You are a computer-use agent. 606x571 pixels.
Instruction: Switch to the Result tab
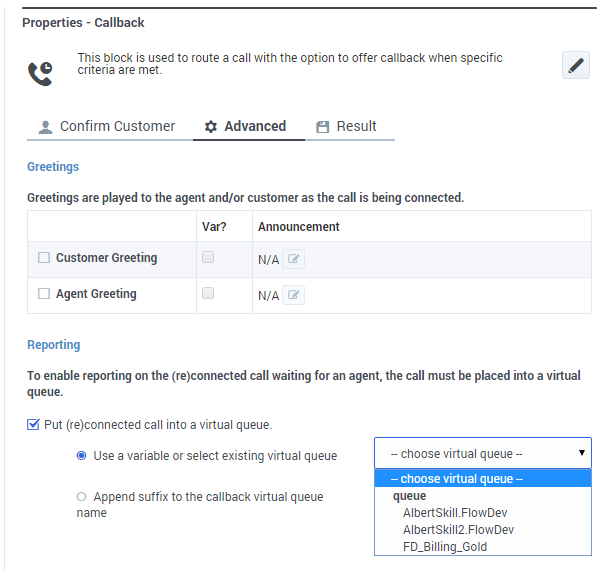(x=356, y=127)
